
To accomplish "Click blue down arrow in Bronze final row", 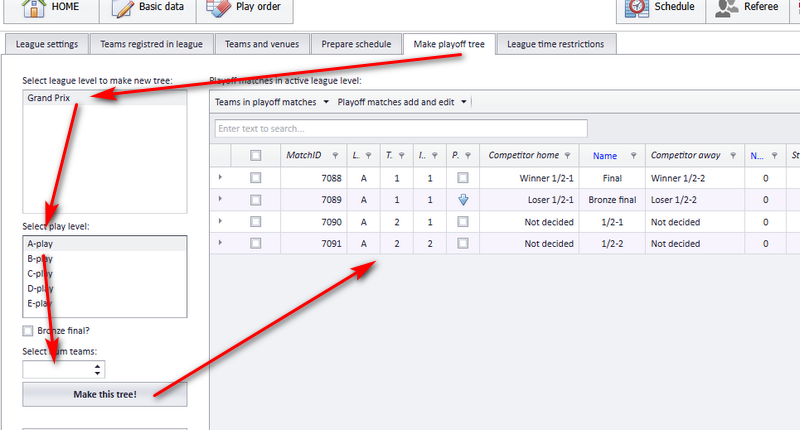I will 463,200.
